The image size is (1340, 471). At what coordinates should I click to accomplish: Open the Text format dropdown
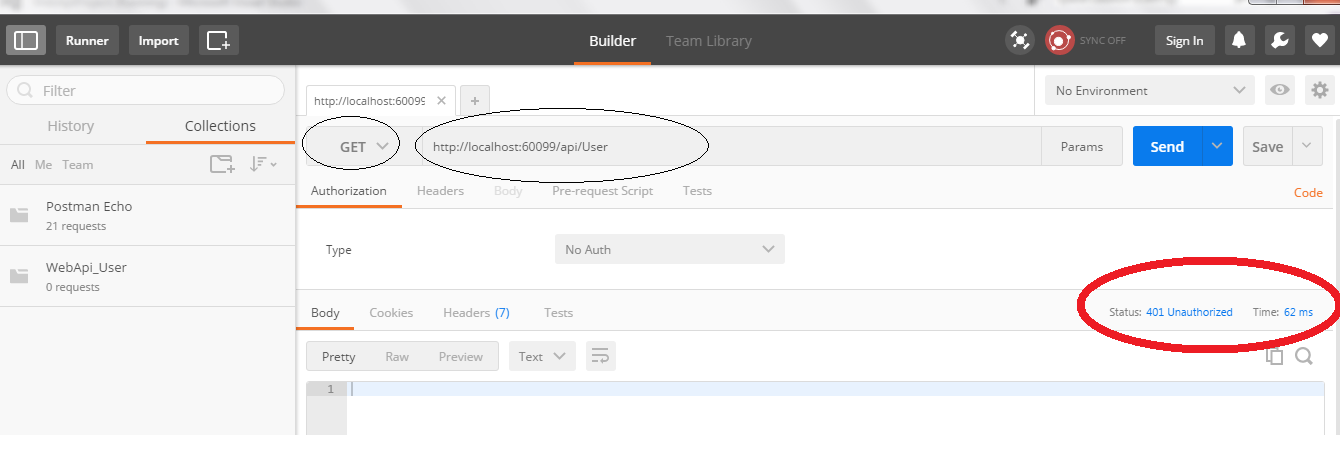click(543, 356)
